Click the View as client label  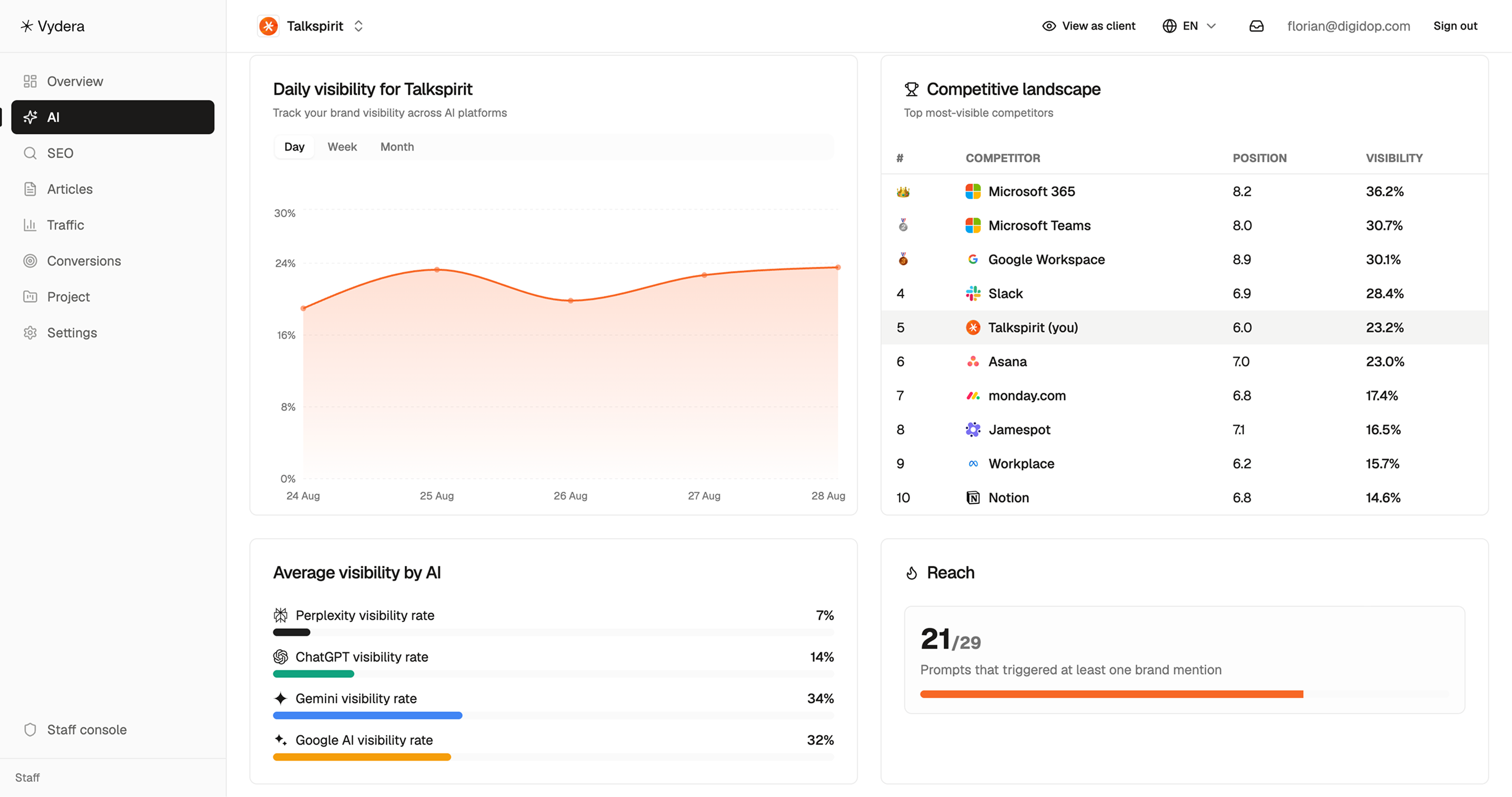tap(1099, 26)
